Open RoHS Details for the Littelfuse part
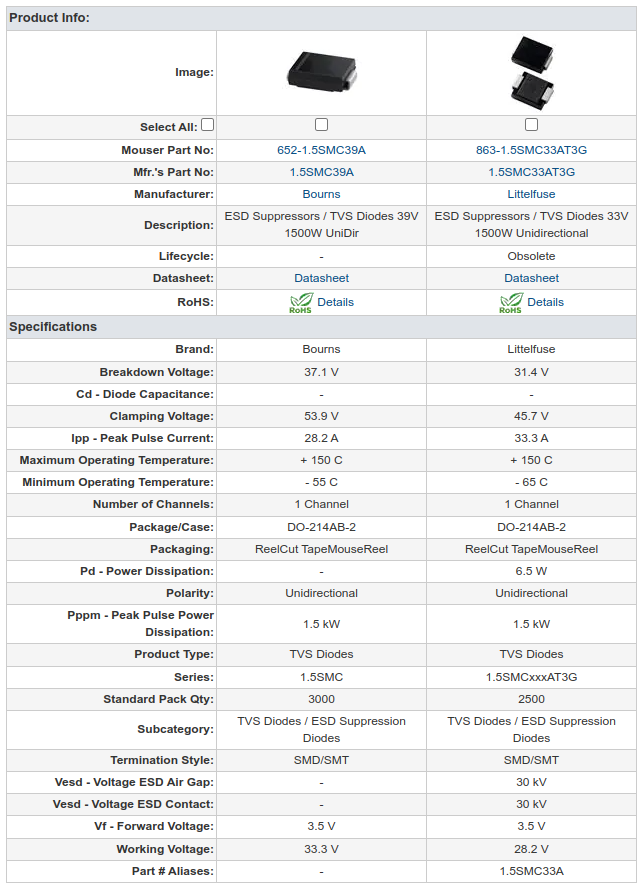The width and height of the screenshot is (639, 883). (x=545, y=302)
